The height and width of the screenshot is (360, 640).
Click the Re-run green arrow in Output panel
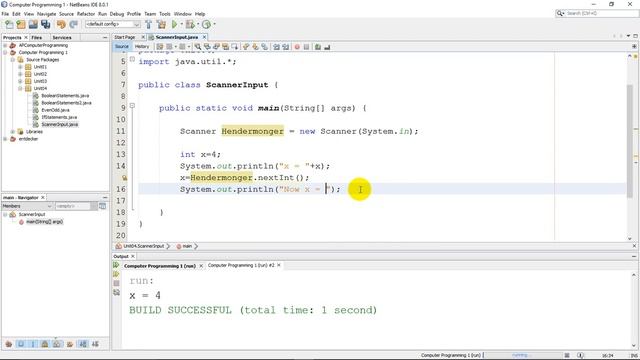116,265
